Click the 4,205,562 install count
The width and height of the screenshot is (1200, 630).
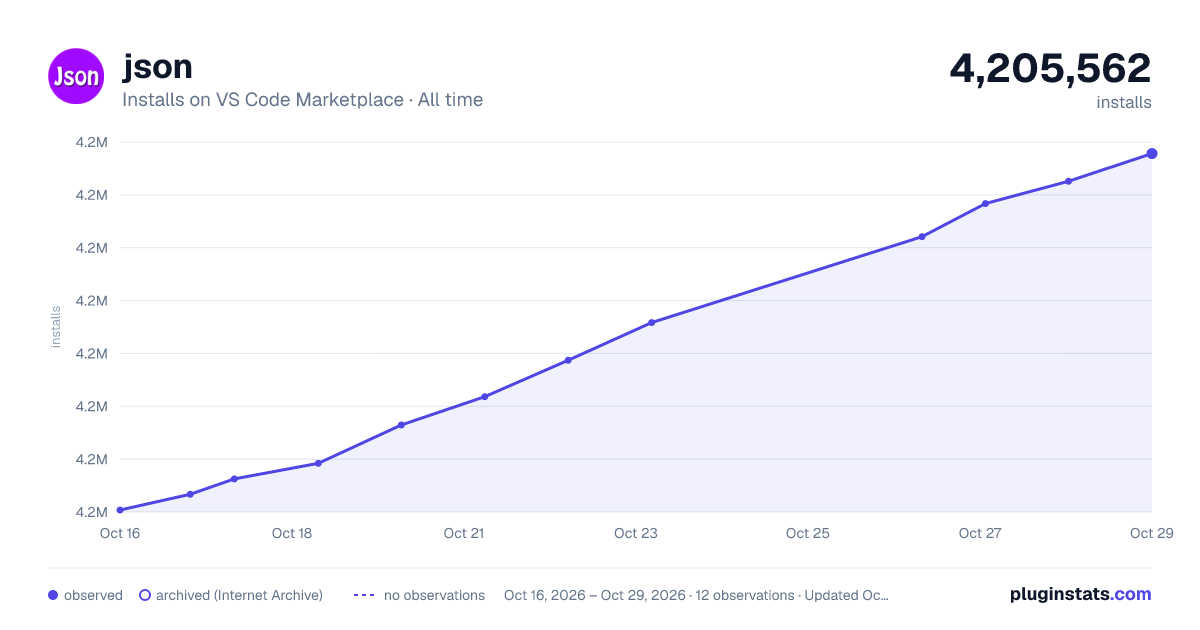tap(1050, 68)
